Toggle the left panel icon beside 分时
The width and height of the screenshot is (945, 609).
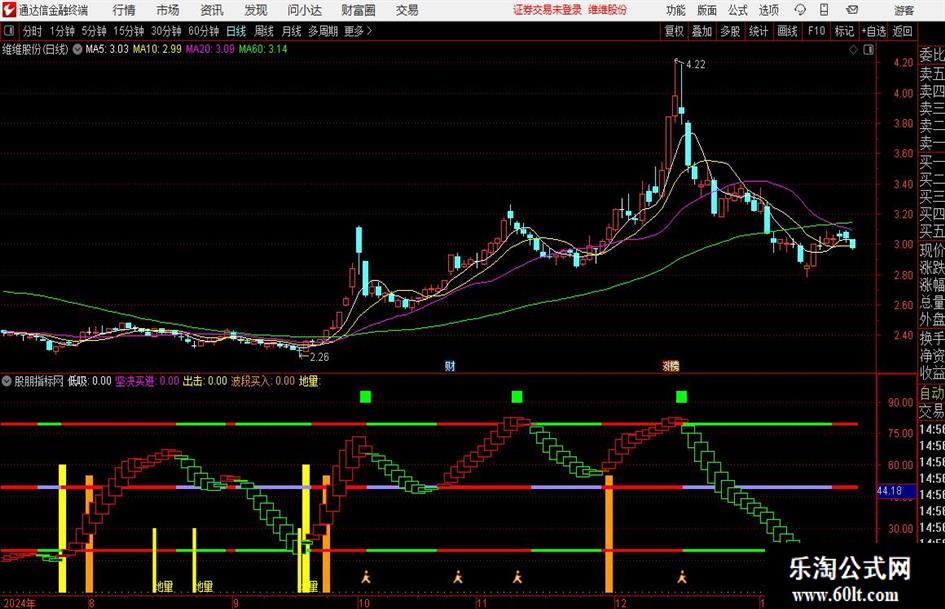pyautogui.click(x=8, y=31)
